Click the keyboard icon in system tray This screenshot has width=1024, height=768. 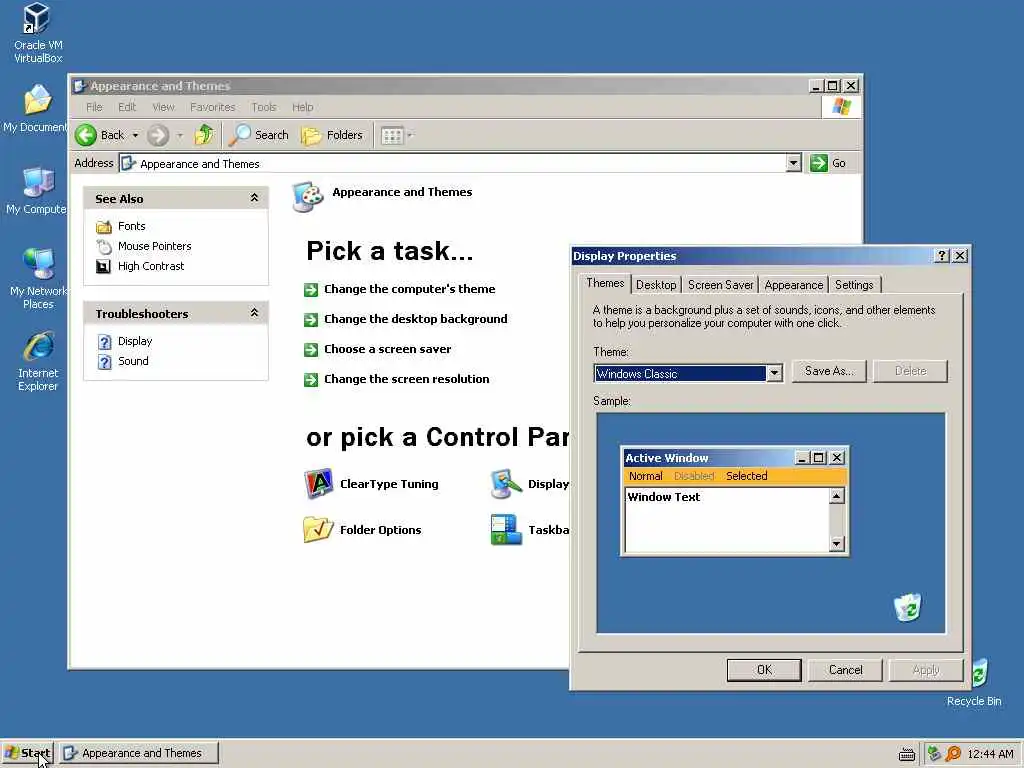(x=906, y=754)
